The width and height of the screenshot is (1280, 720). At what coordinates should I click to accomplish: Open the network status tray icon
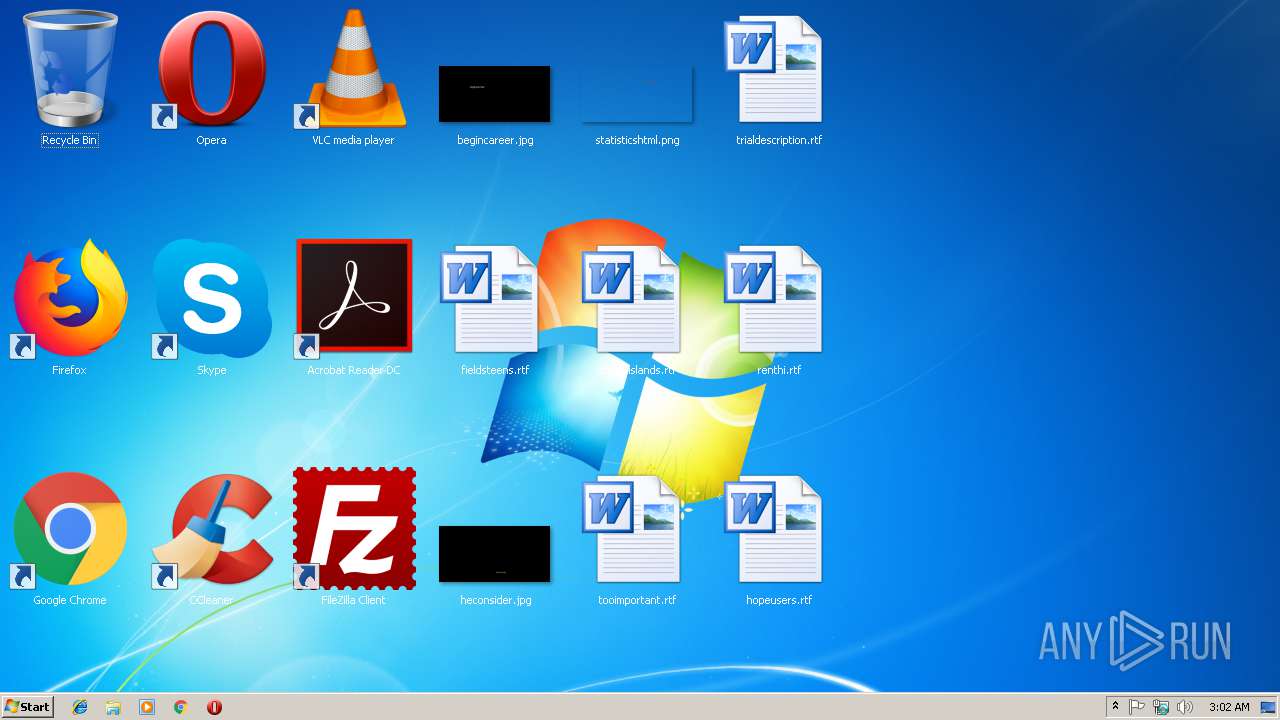pos(1161,707)
